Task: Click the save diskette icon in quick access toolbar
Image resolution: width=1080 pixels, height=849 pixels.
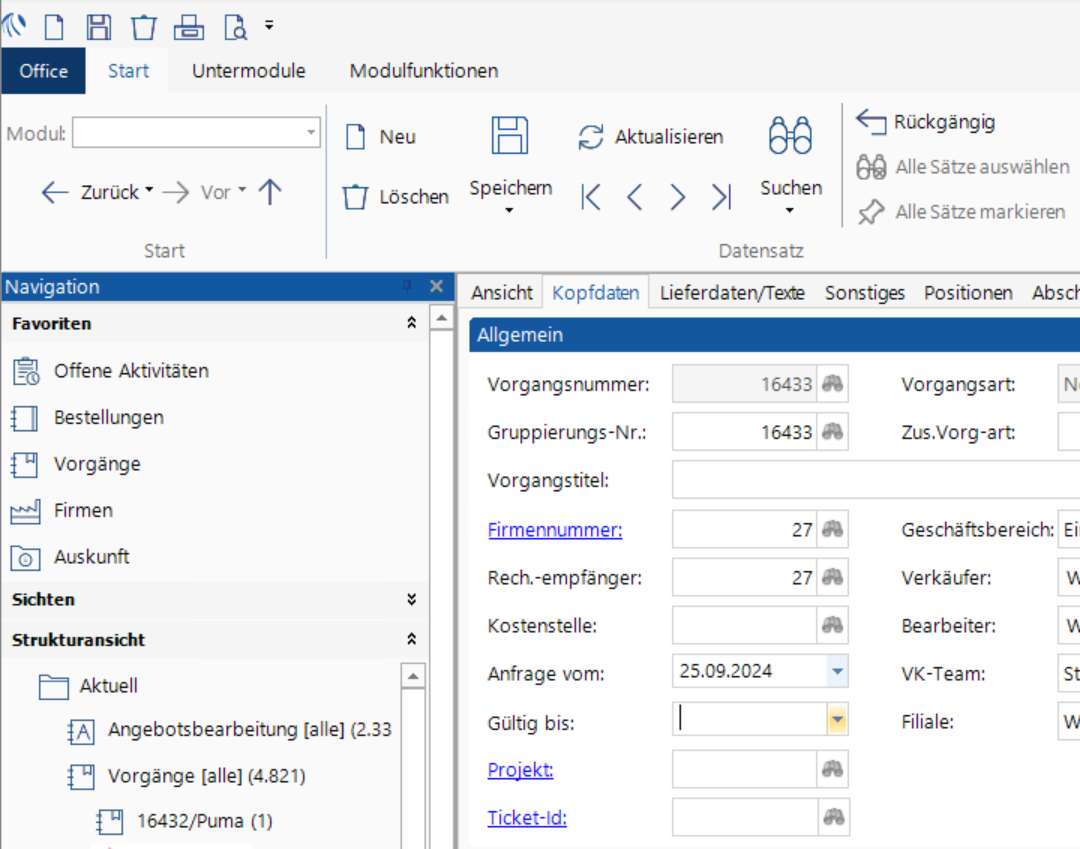Action: click(x=98, y=28)
